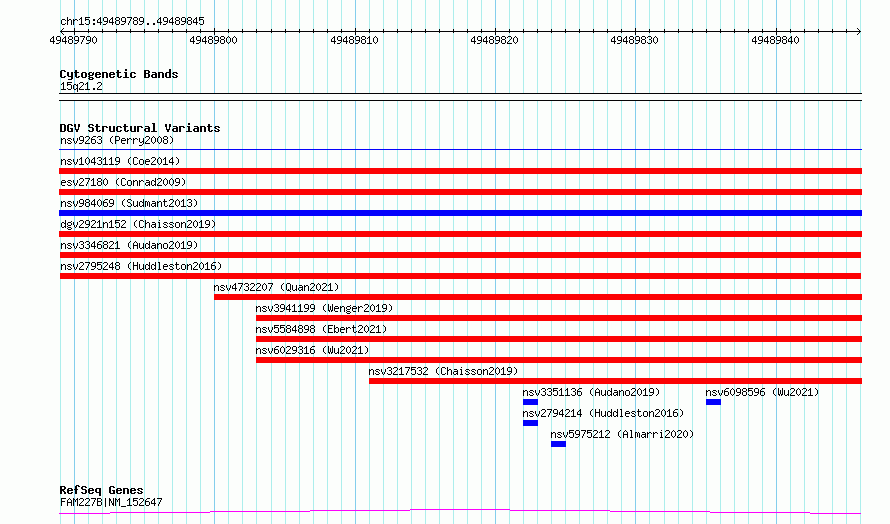Open nsv5975212 (Almarri2020) label

point(622,434)
